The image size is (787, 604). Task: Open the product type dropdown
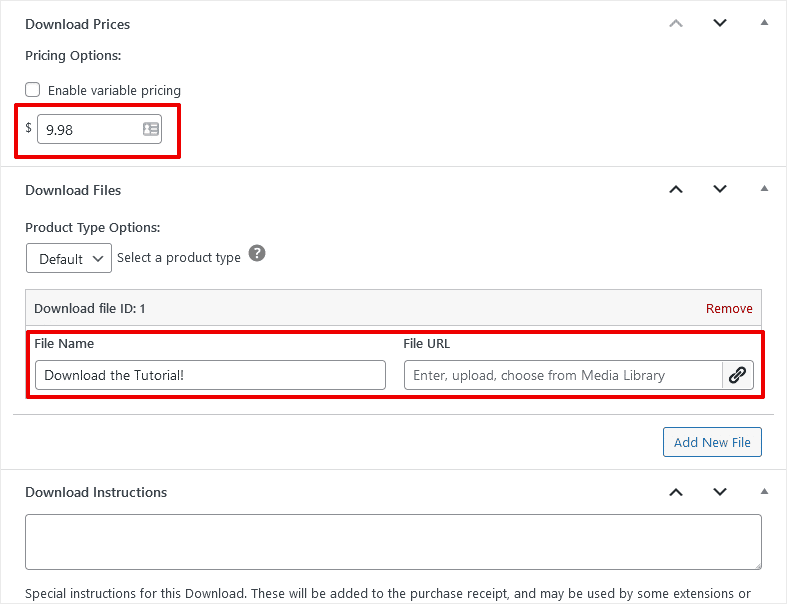coord(69,258)
